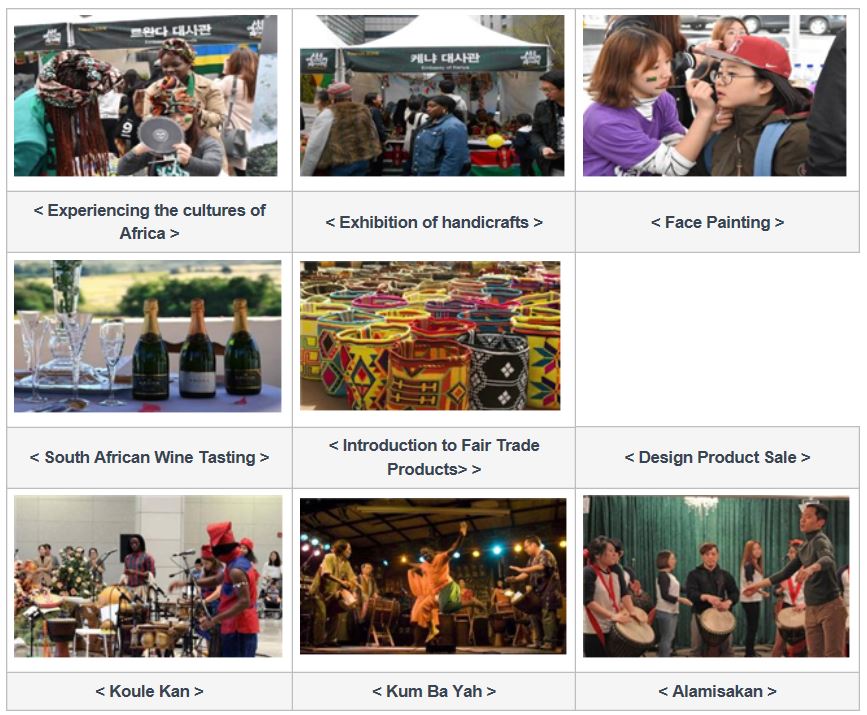Open the Kum Ba Yah dance photo
867x715 pixels.
pos(433,576)
